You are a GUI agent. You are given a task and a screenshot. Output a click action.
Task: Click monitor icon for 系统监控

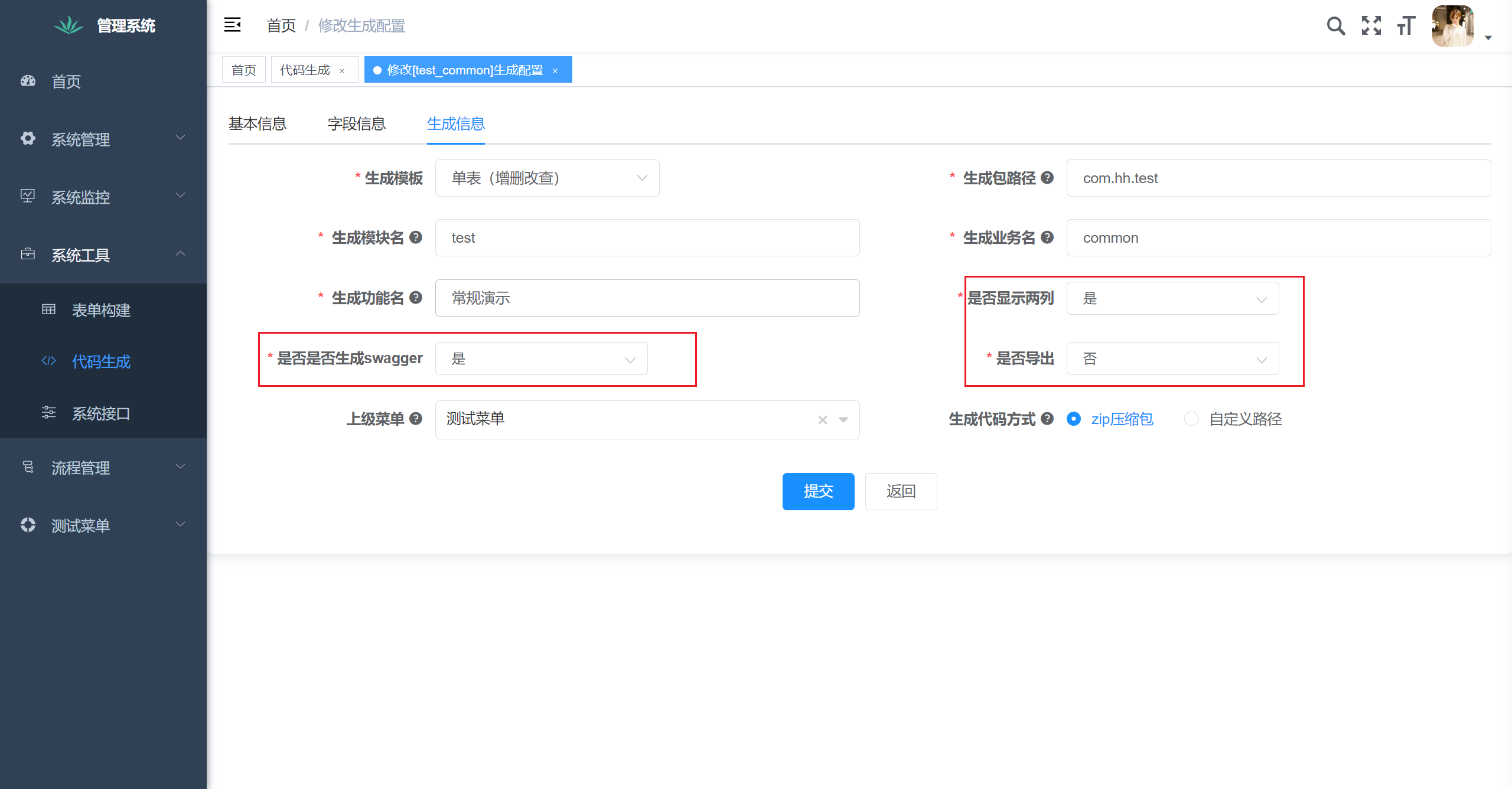pyautogui.click(x=28, y=196)
